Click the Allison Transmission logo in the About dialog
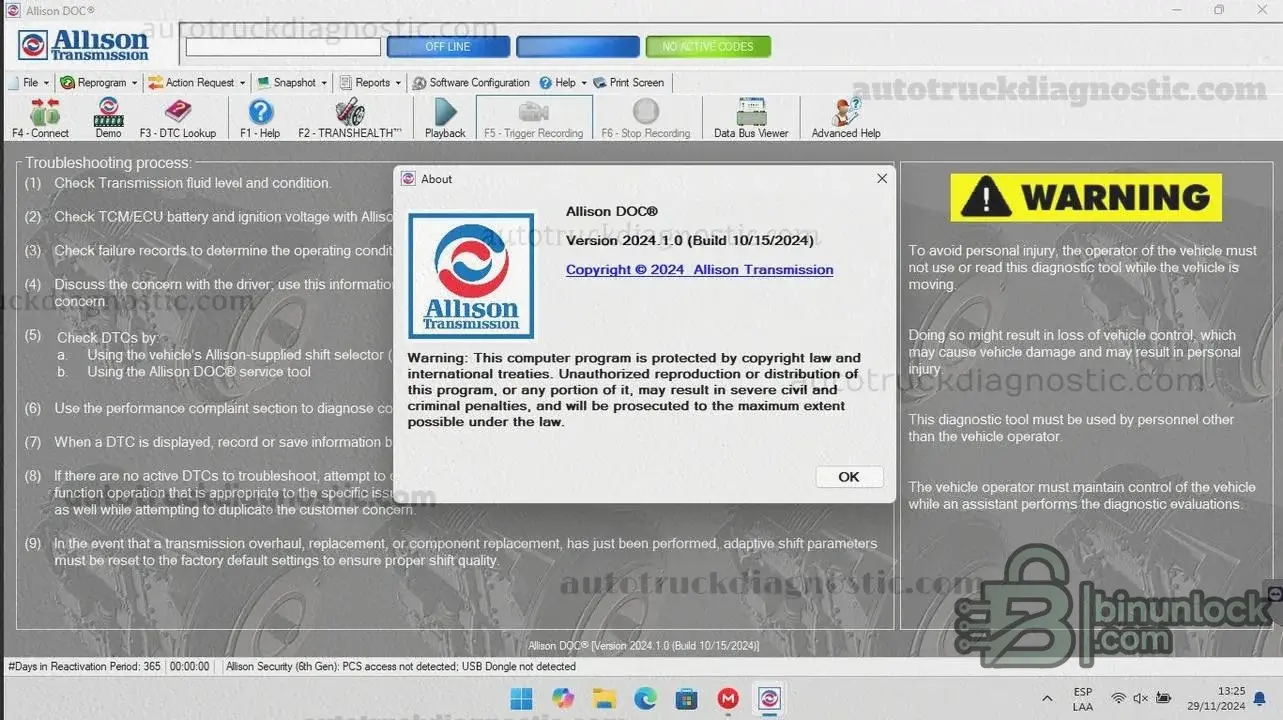 pos(471,275)
